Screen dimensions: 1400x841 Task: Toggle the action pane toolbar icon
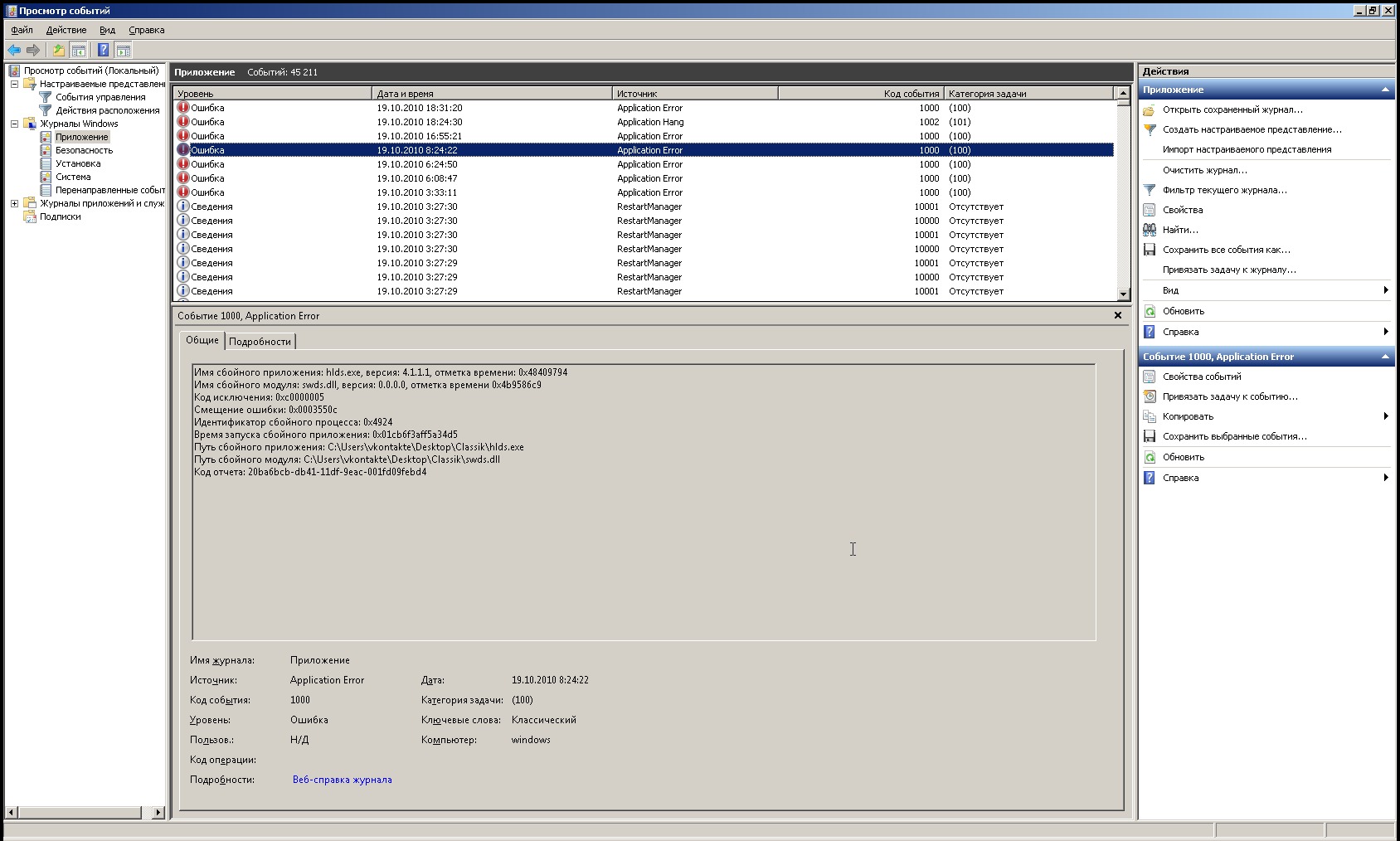pyautogui.click(x=123, y=50)
